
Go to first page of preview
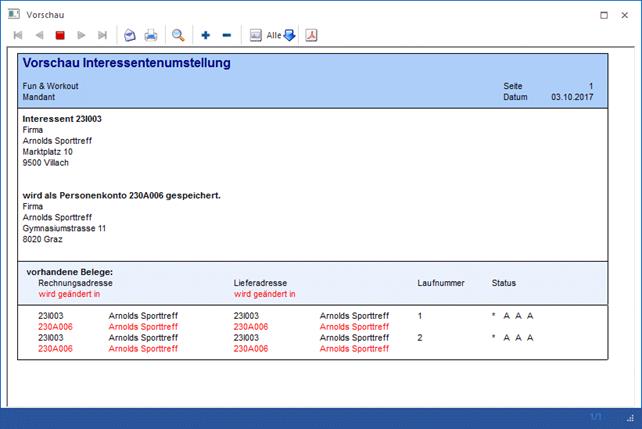18,35
